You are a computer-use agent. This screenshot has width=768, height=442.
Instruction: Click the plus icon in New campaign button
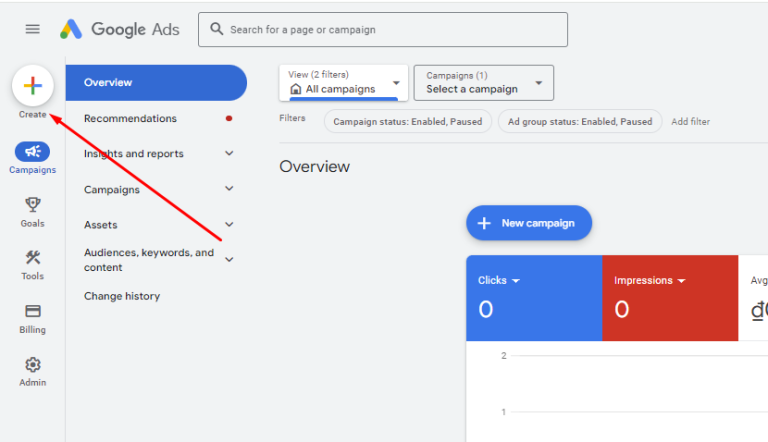tap(484, 223)
